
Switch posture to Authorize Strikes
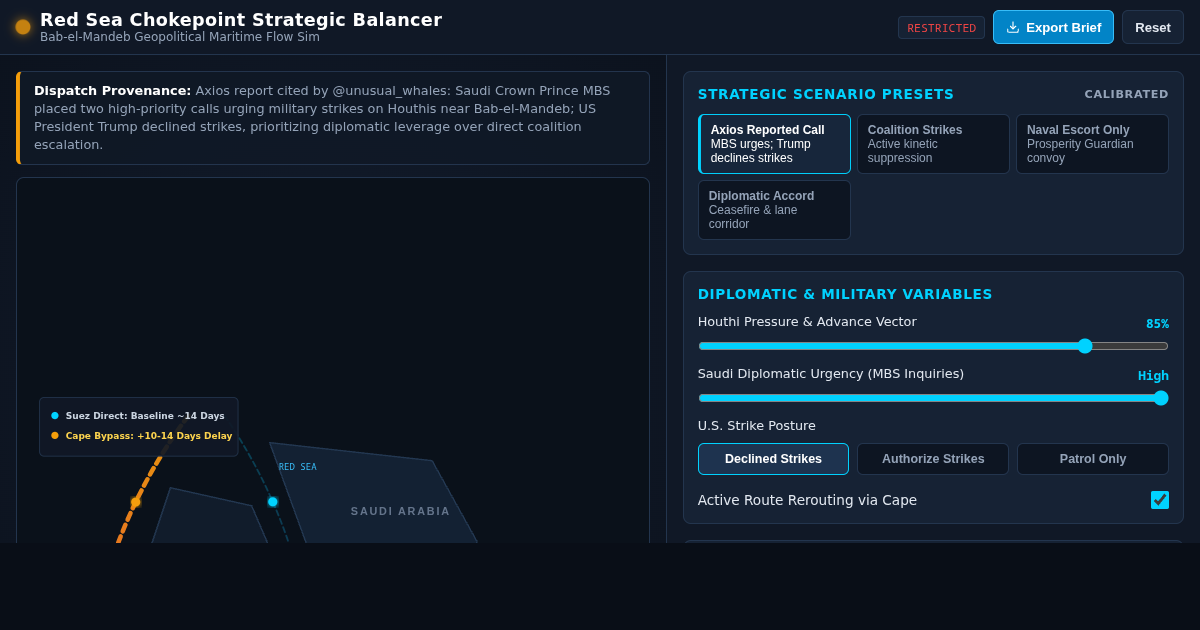(x=933, y=459)
